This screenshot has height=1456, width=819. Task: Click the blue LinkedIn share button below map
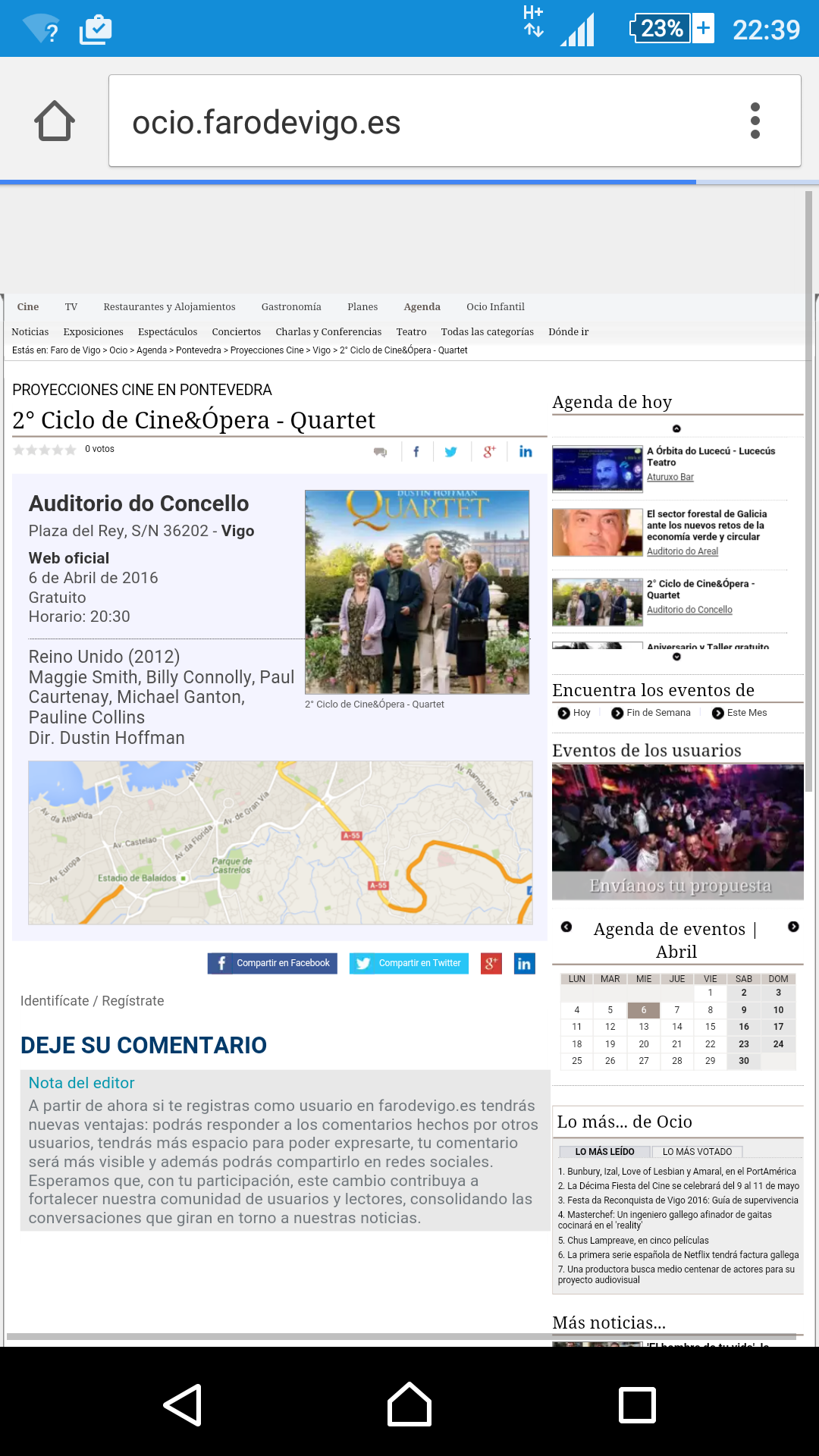[525, 964]
